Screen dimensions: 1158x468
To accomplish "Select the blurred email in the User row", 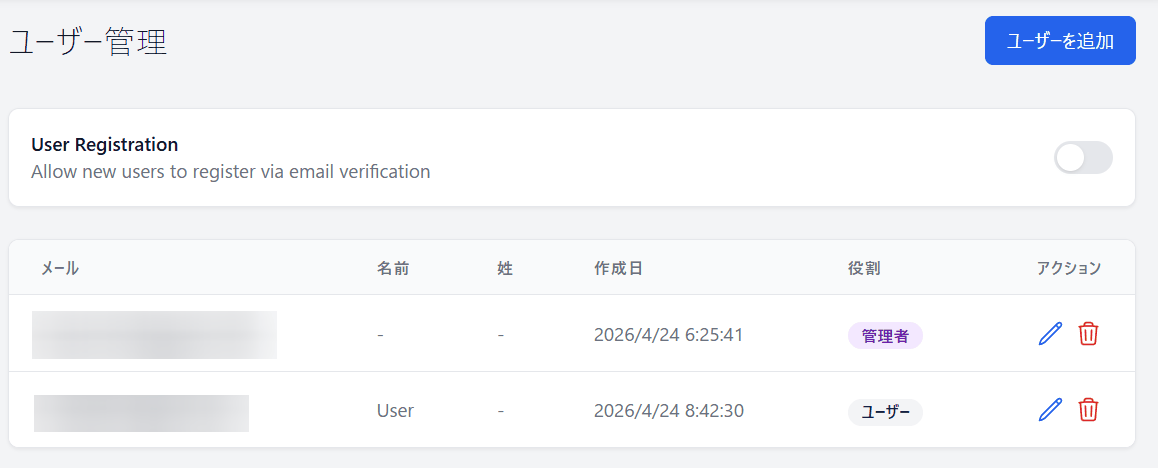I will click(x=141, y=413).
